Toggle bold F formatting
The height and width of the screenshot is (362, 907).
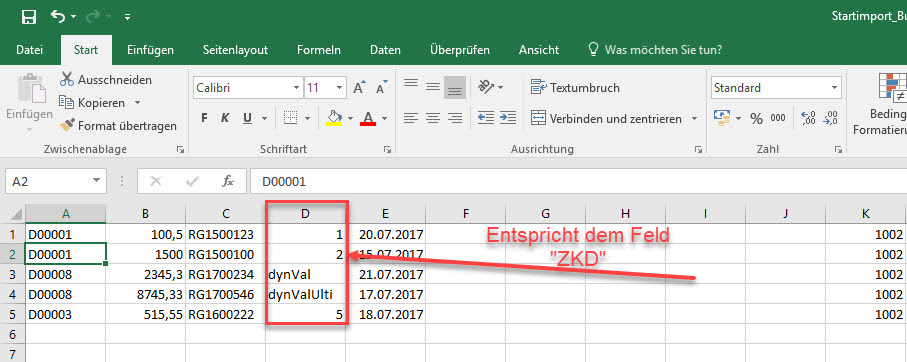point(204,119)
